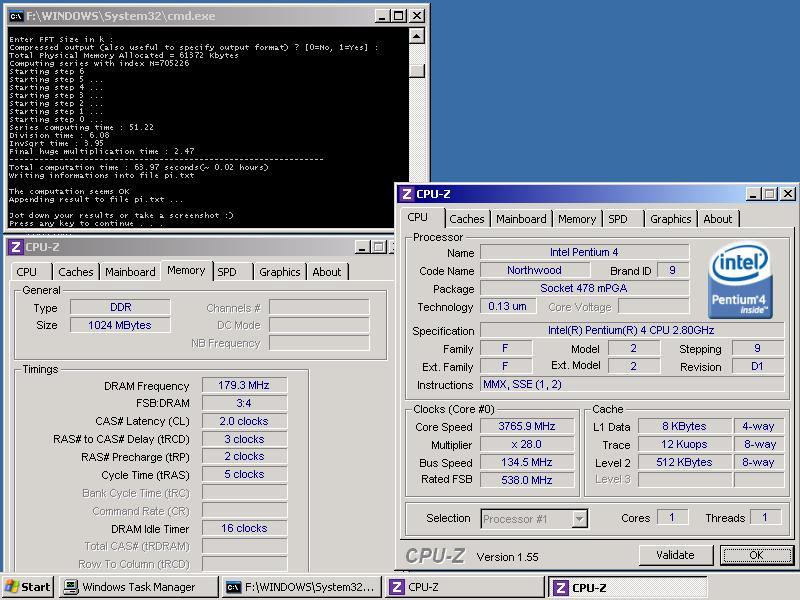Viewport: 800px width, 600px height.
Task: Click the Core Speed value 3765.9 MHz
Action: 527,426
